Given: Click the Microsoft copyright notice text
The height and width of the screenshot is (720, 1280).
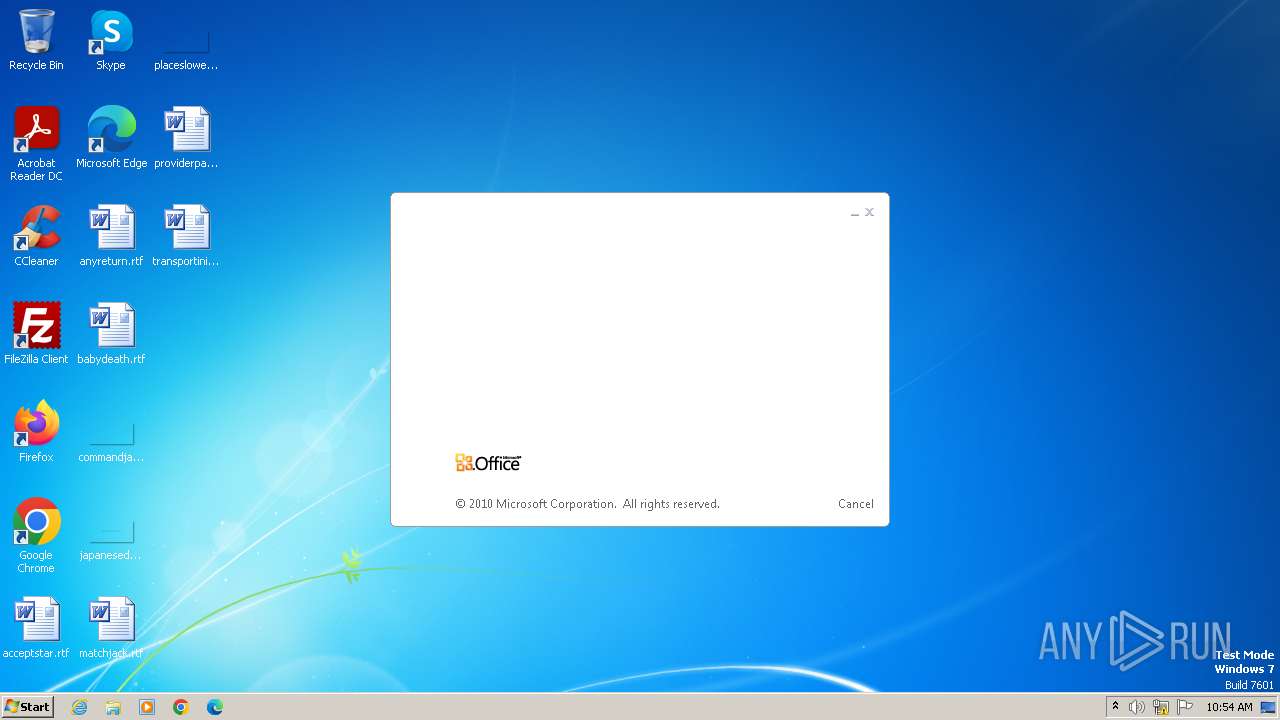Looking at the screenshot, I should pos(587,504).
